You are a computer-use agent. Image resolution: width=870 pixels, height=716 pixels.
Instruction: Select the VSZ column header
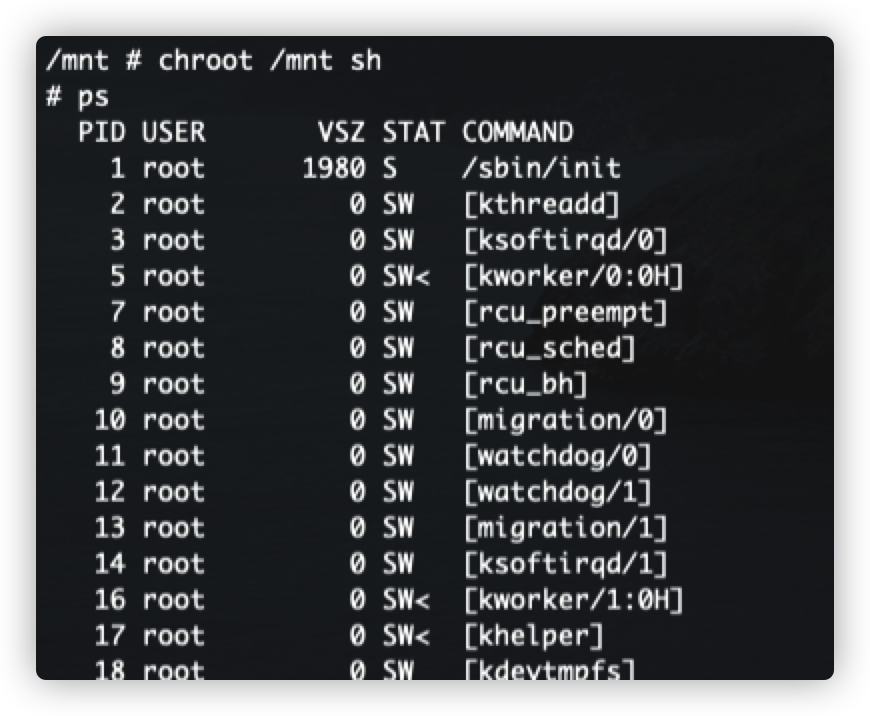pos(341,132)
